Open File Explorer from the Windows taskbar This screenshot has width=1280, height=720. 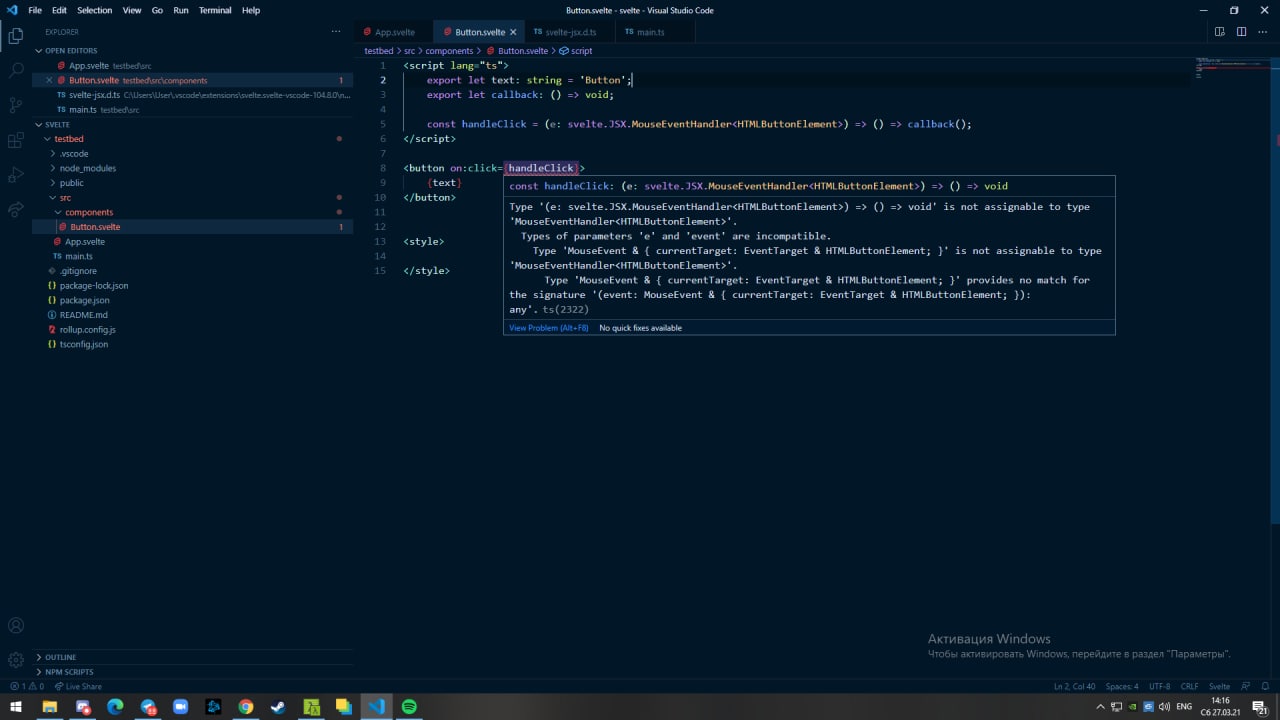[49, 706]
